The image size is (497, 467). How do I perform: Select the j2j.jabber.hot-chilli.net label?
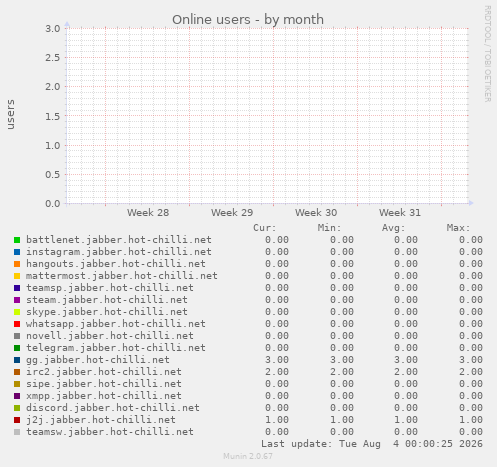point(101,420)
